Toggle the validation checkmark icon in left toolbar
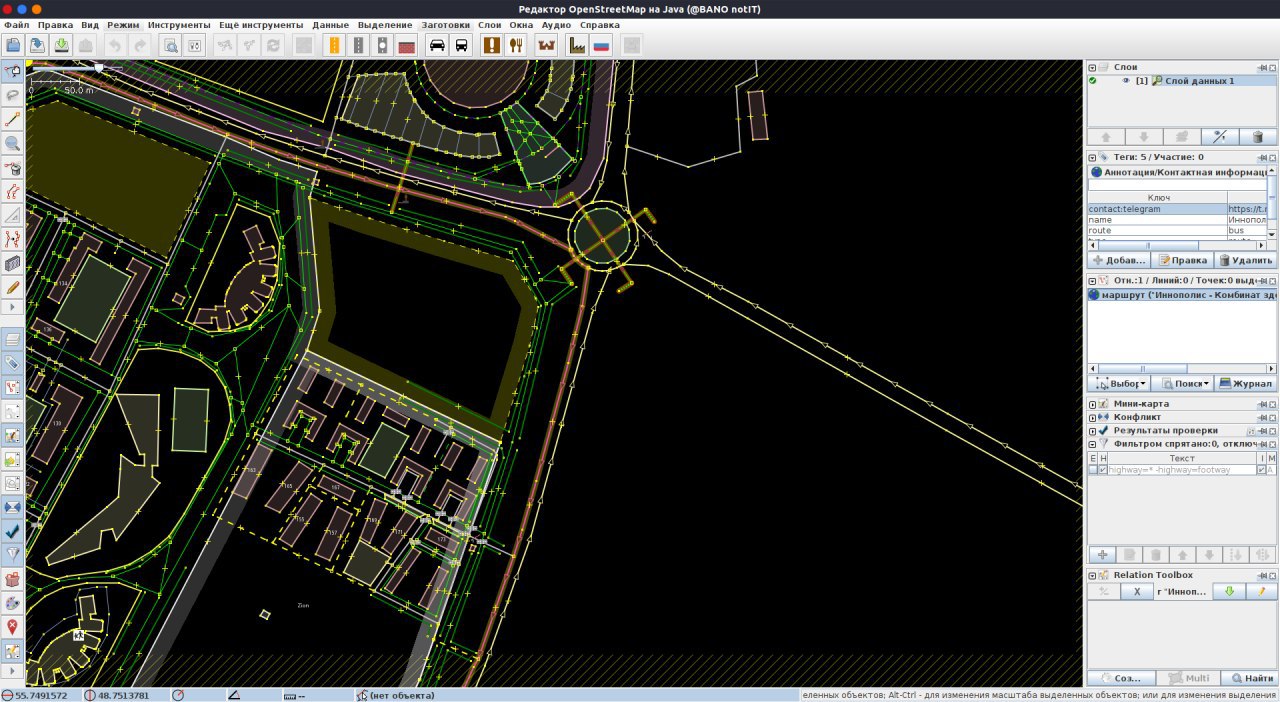 13,531
